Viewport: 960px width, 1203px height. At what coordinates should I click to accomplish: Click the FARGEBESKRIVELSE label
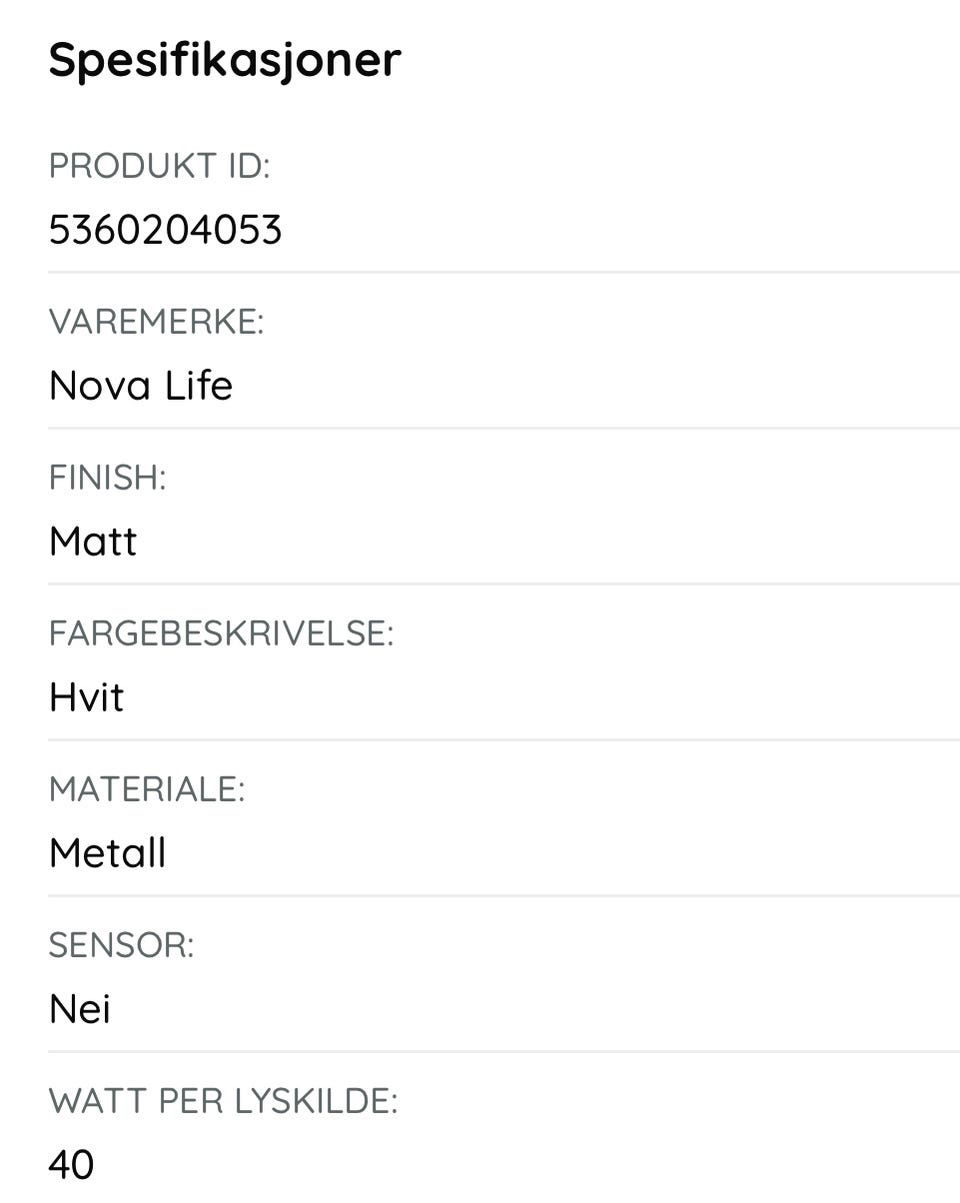[221, 634]
